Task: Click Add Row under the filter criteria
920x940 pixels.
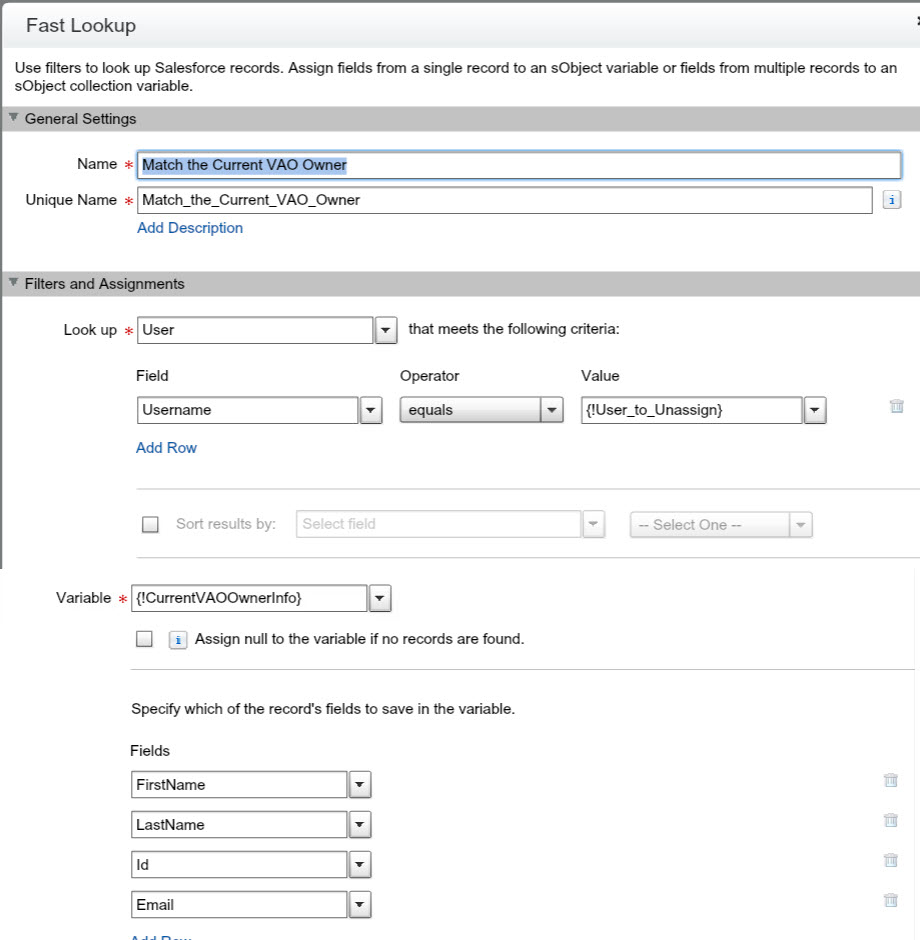Action: click(x=166, y=448)
